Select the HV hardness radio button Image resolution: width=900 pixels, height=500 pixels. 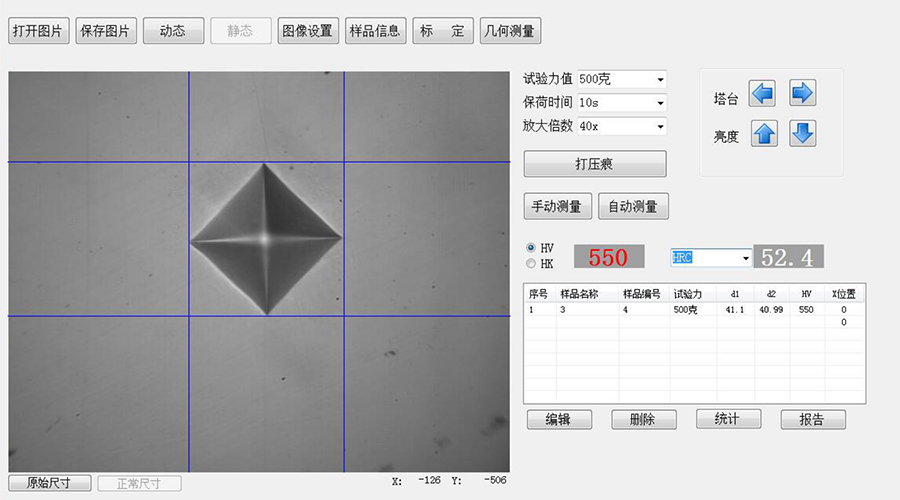click(531, 247)
